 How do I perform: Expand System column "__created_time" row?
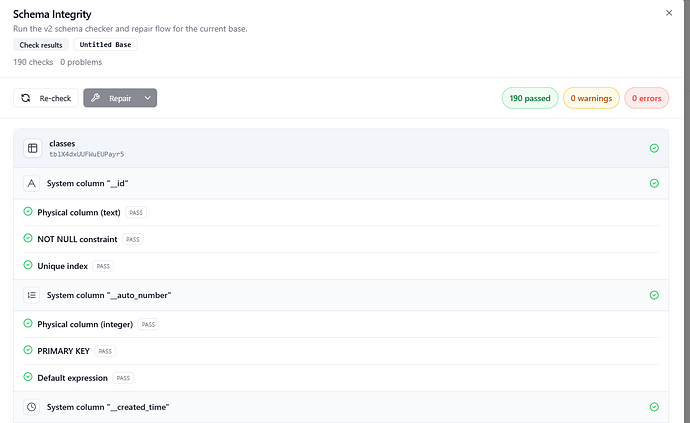pyautogui.click(x=340, y=407)
